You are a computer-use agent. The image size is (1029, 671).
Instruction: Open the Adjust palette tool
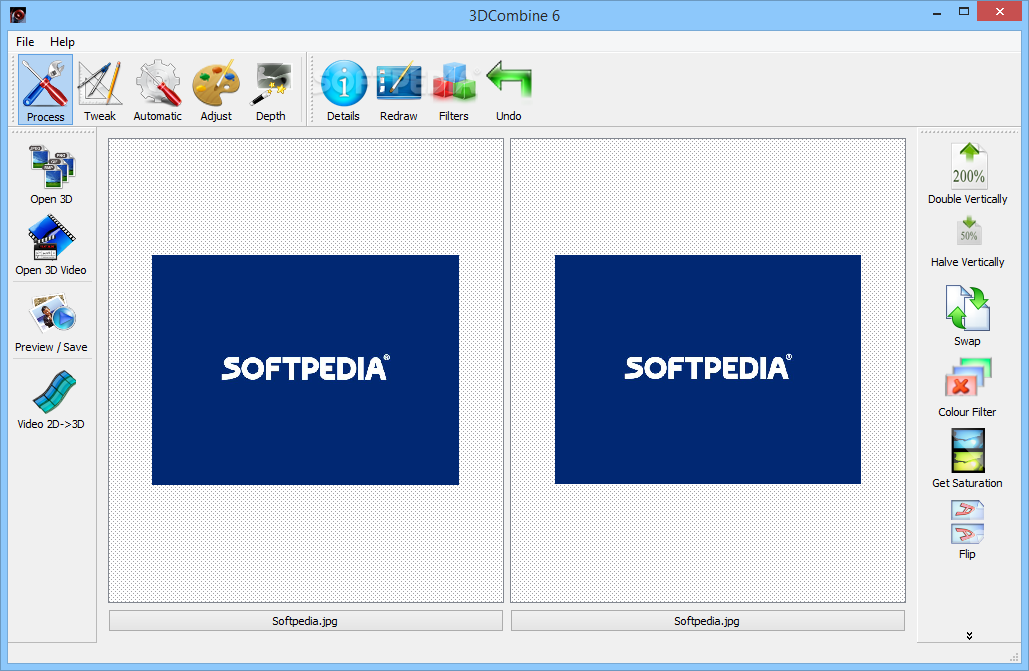[216, 90]
